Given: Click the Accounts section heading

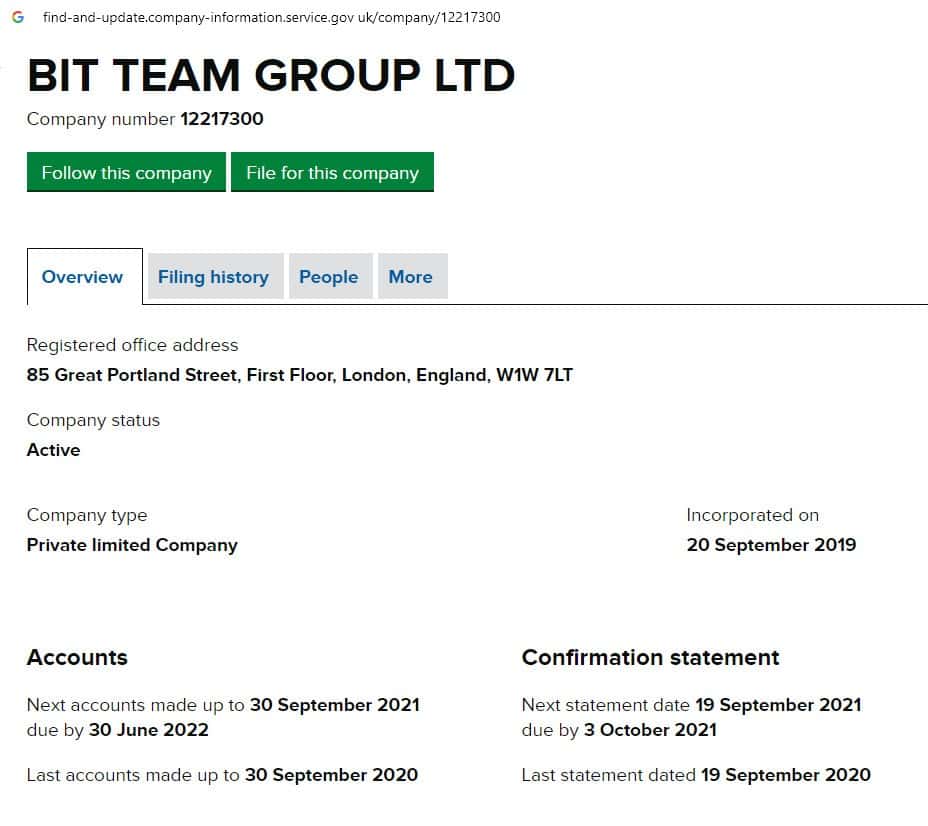Looking at the screenshot, I should (x=77, y=658).
